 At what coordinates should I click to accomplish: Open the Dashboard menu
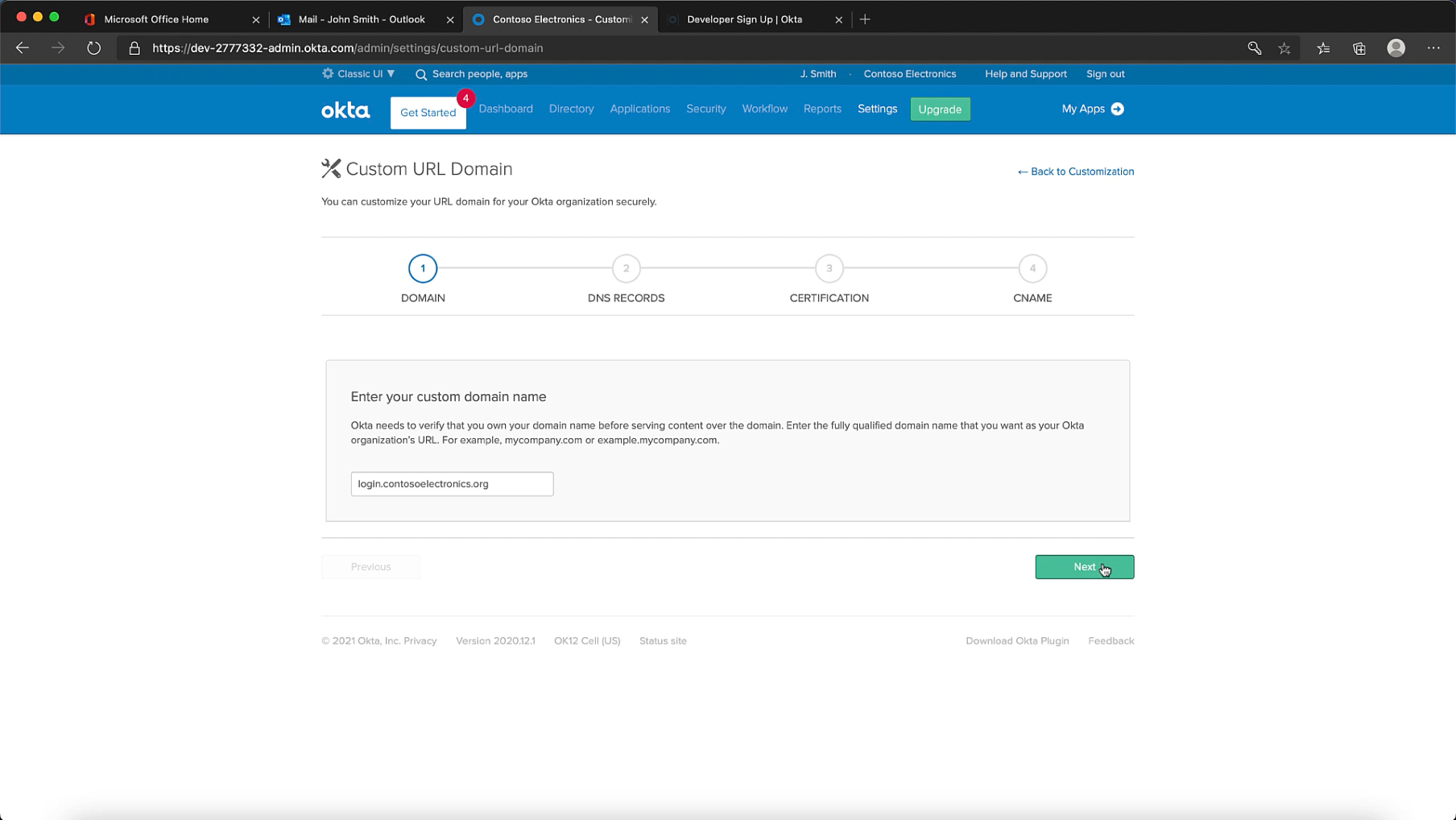[x=506, y=109]
